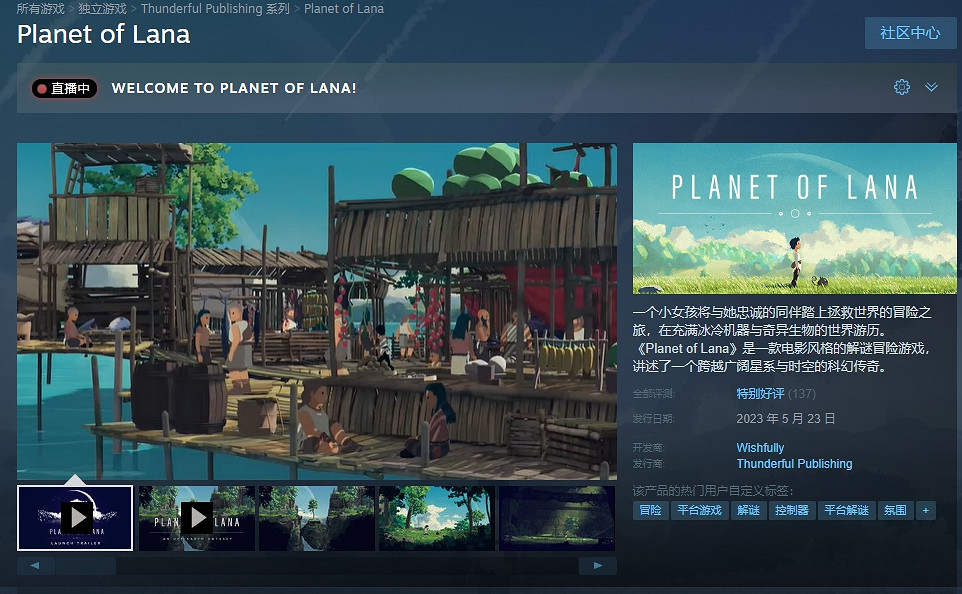Collapse the live broadcast panel chevron
The height and width of the screenshot is (594, 962).
pyautogui.click(x=931, y=87)
